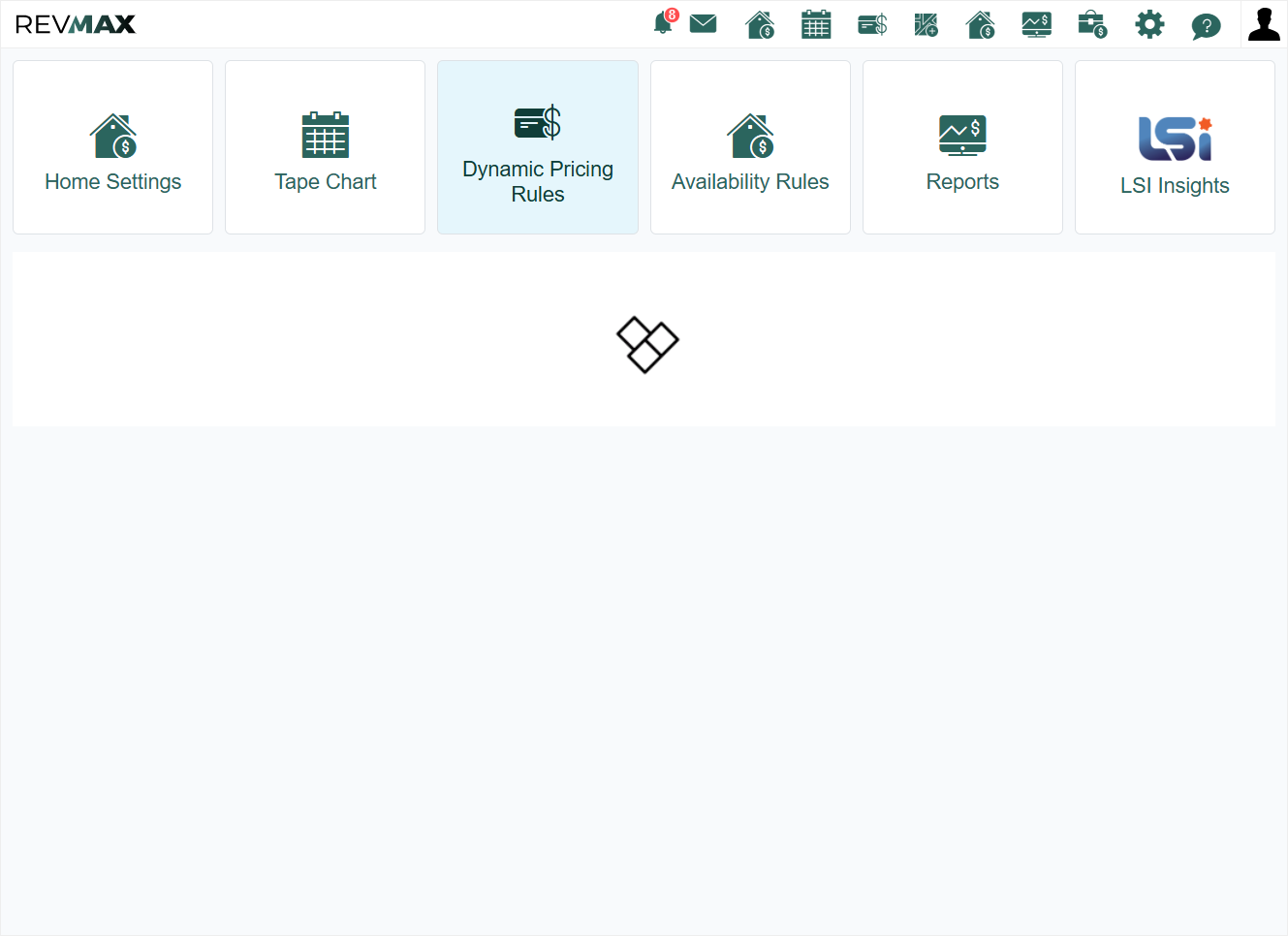Click toolbar house icon right of the map icon
This screenshot has width=1288, height=936.
click(981, 24)
